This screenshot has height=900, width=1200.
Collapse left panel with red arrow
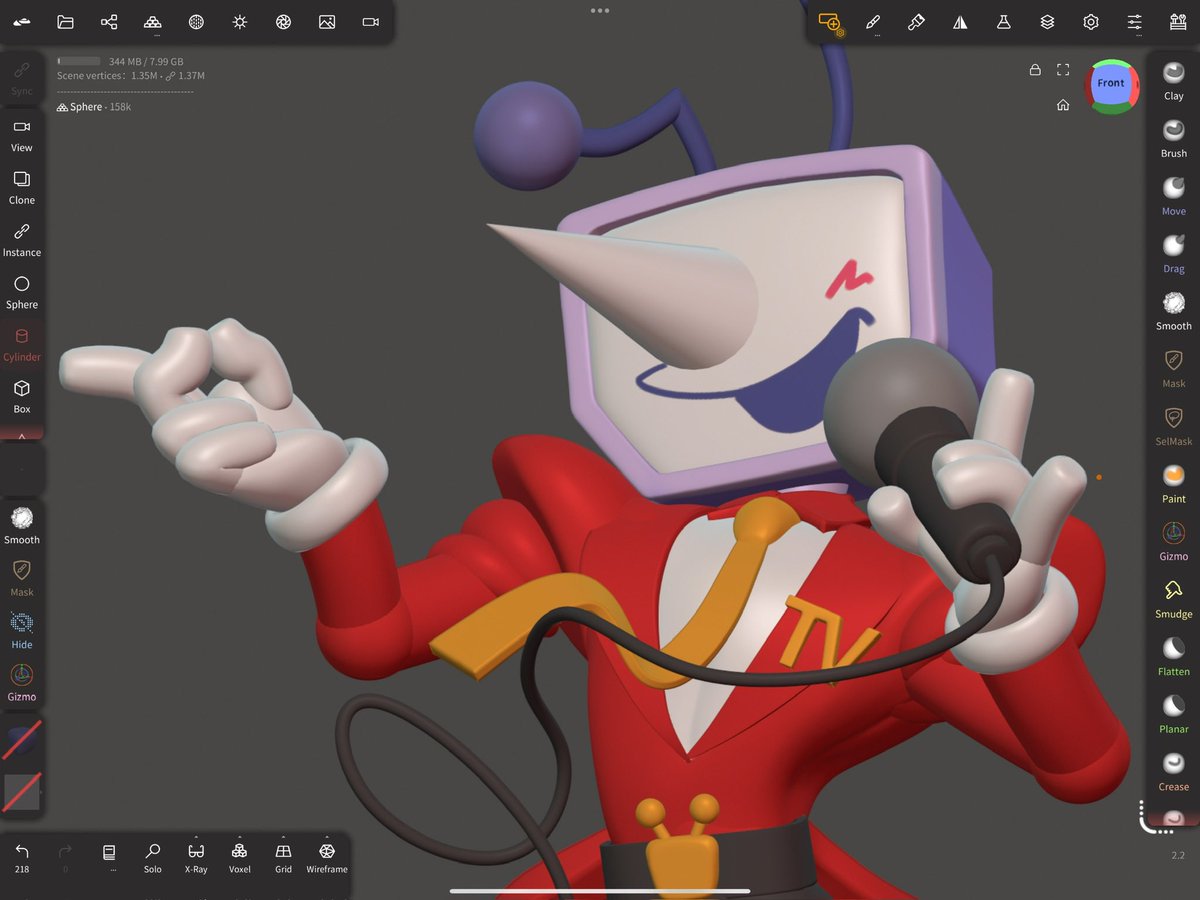(x=22, y=436)
